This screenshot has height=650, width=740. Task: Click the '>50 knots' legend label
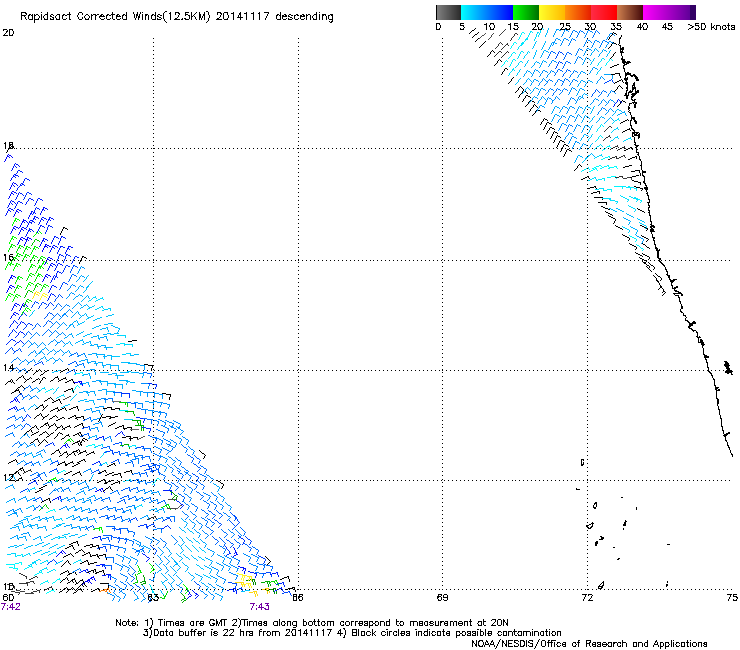coord(711,27)
